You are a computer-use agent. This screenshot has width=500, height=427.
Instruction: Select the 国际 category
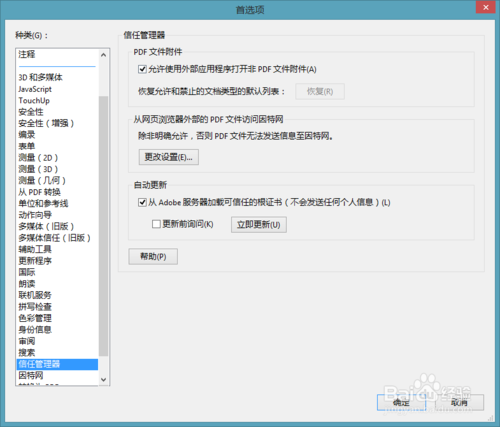(x=57, y=272)
